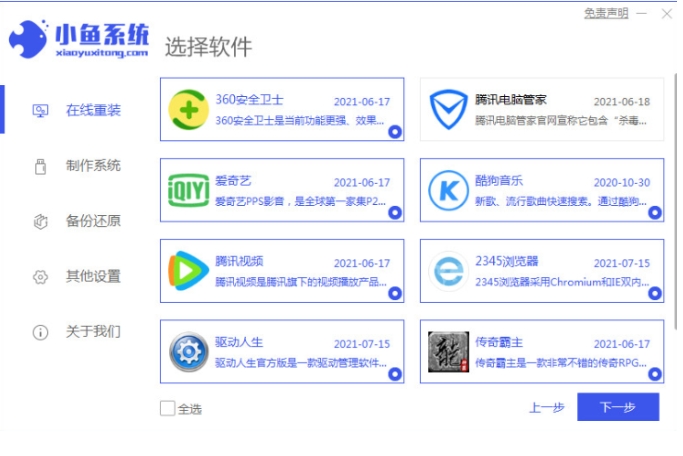The width and height of the screenshot is (683, 456).
Task: Click the 小鱼系统 fish logo
Action: (x=28, y=39)
